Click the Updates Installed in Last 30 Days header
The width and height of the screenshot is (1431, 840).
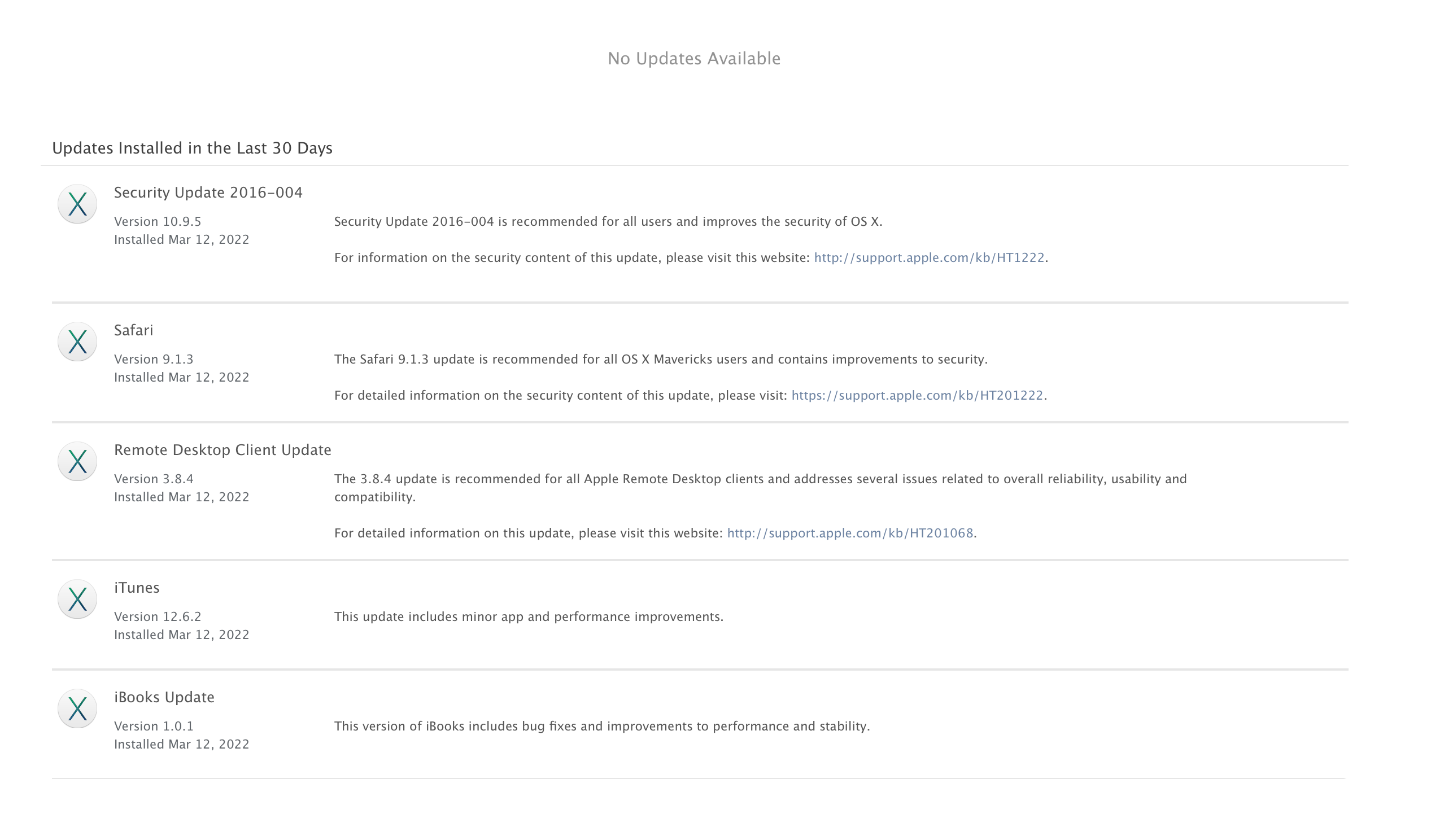[x=193, y=148]
